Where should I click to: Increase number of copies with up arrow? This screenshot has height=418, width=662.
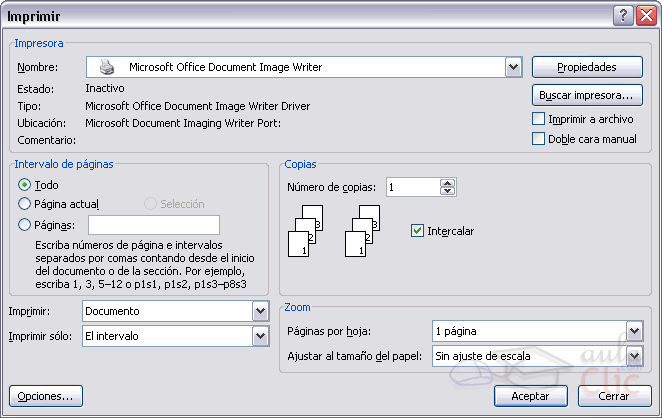[448, 183]
